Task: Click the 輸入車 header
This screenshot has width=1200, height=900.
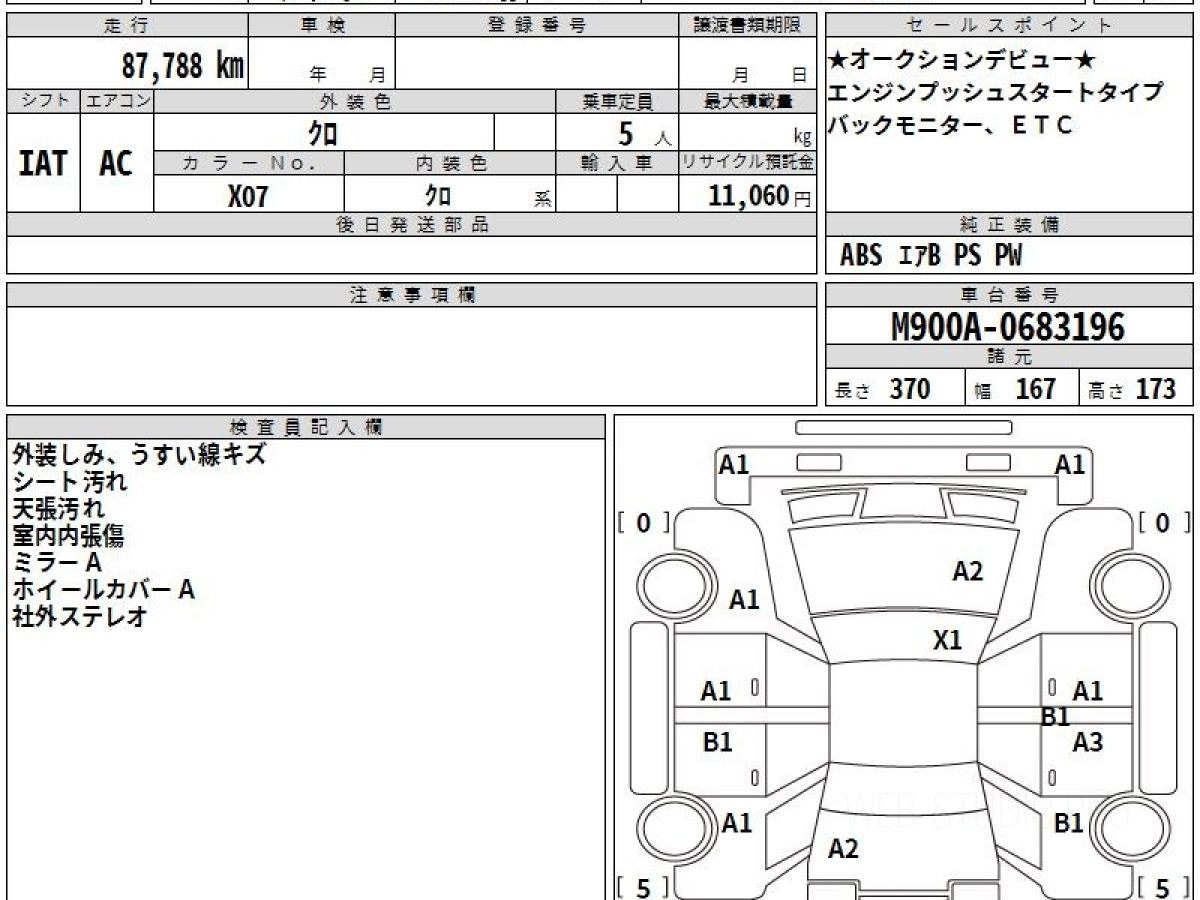Action: [617, 163]
